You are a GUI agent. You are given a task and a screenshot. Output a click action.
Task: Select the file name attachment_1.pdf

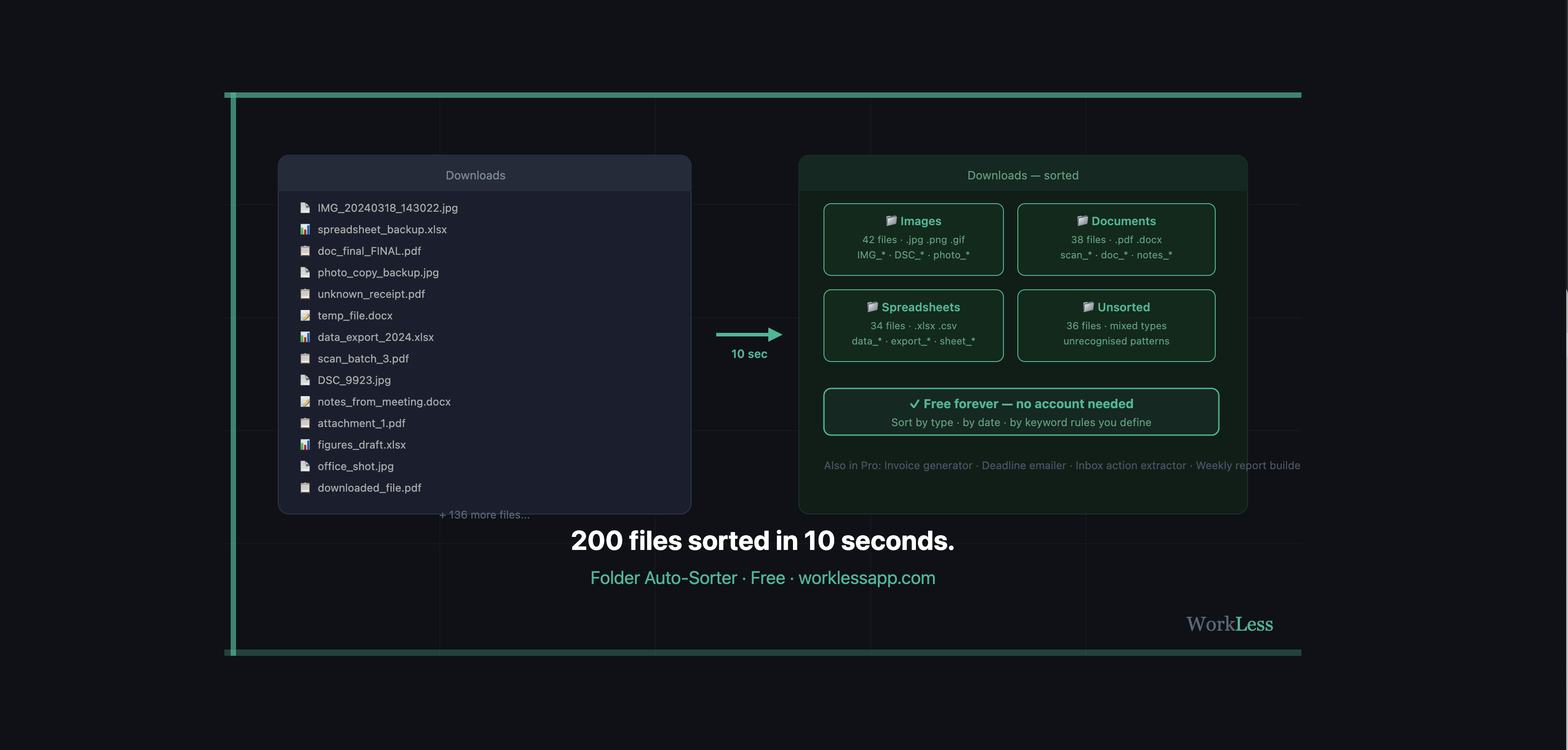click(x=362, y=423)
